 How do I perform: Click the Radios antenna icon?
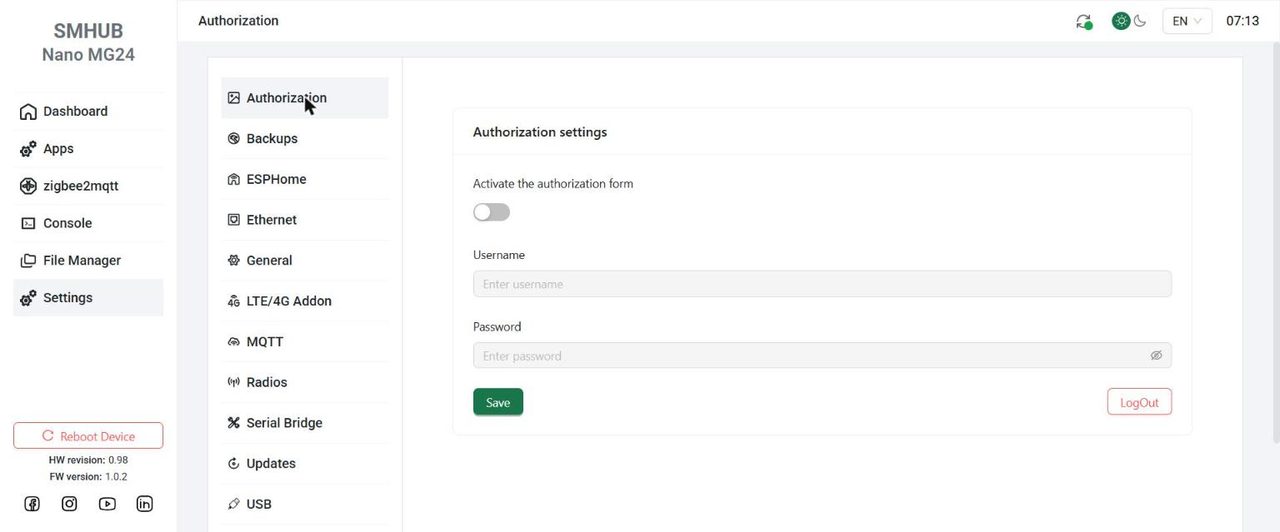click(x=234, y=382)
